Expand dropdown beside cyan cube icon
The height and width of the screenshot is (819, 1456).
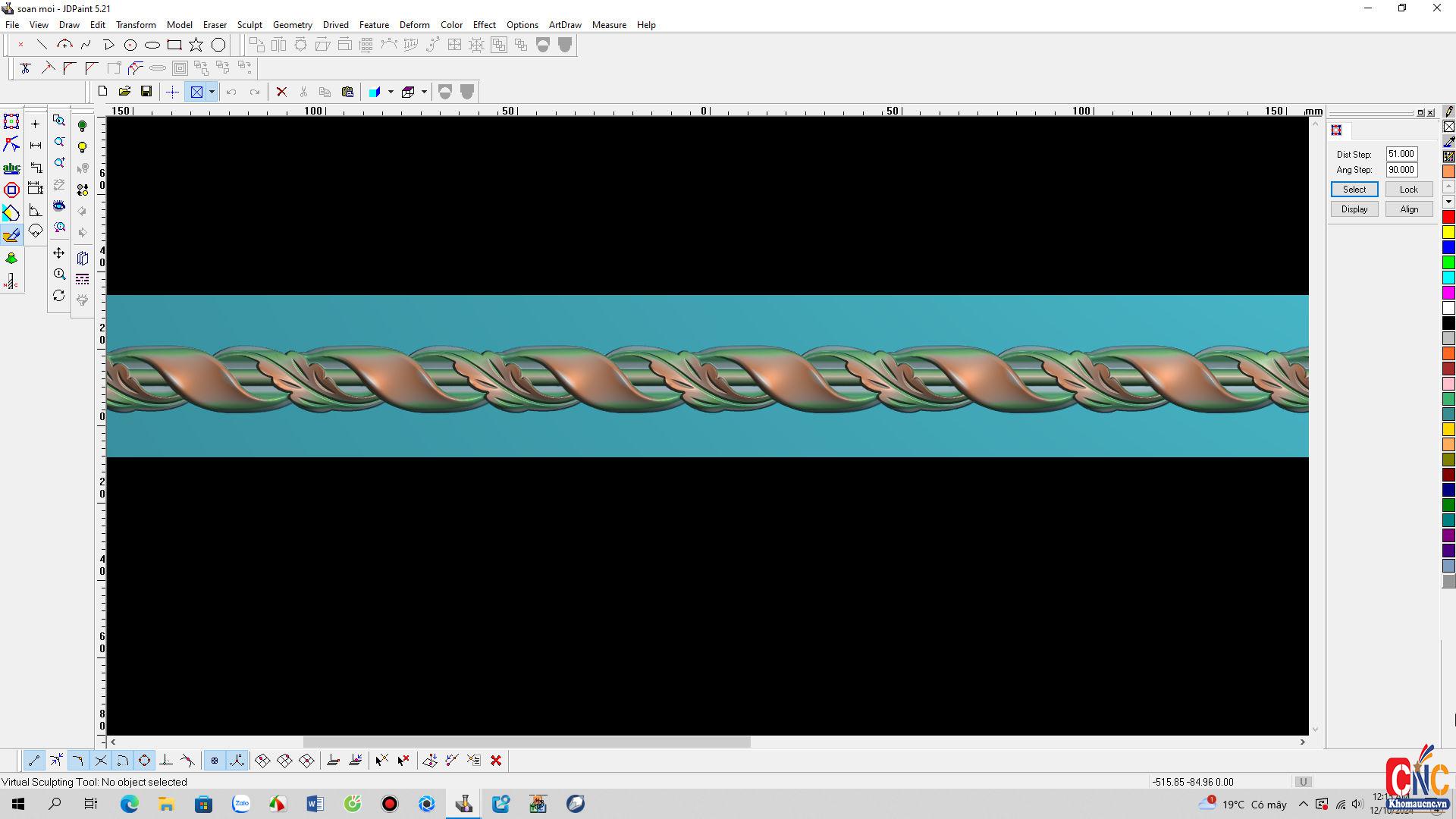pos(391,92)
